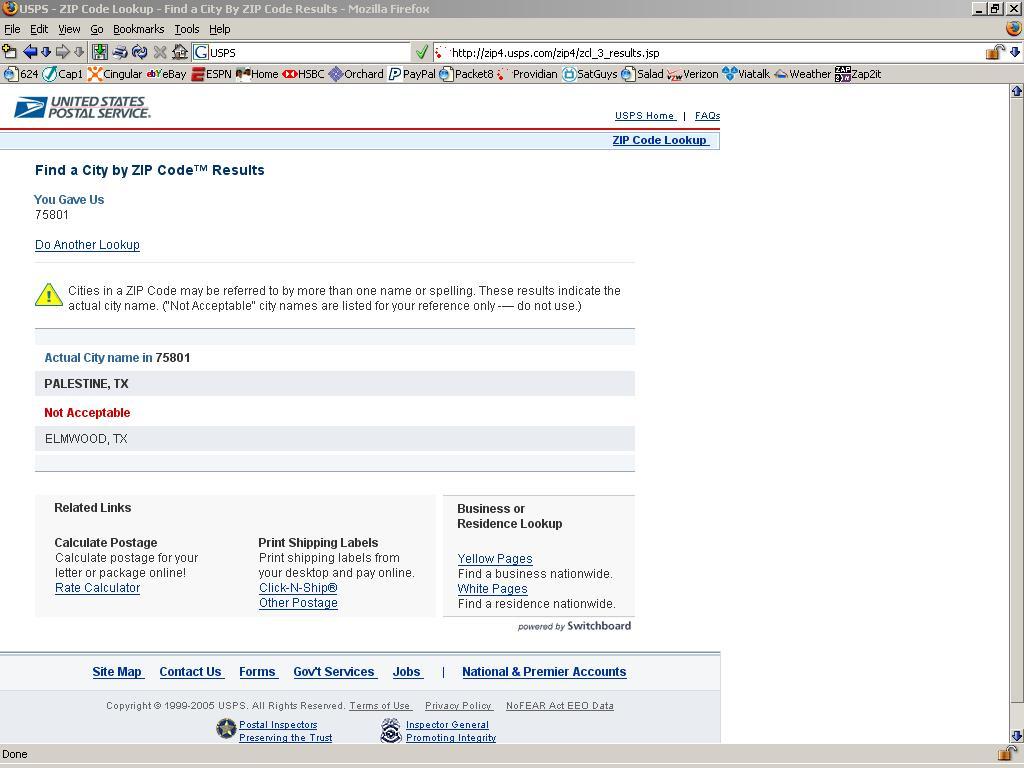
Task: Go forward with the gray right arrow
Action: click(x=63, y=52)
